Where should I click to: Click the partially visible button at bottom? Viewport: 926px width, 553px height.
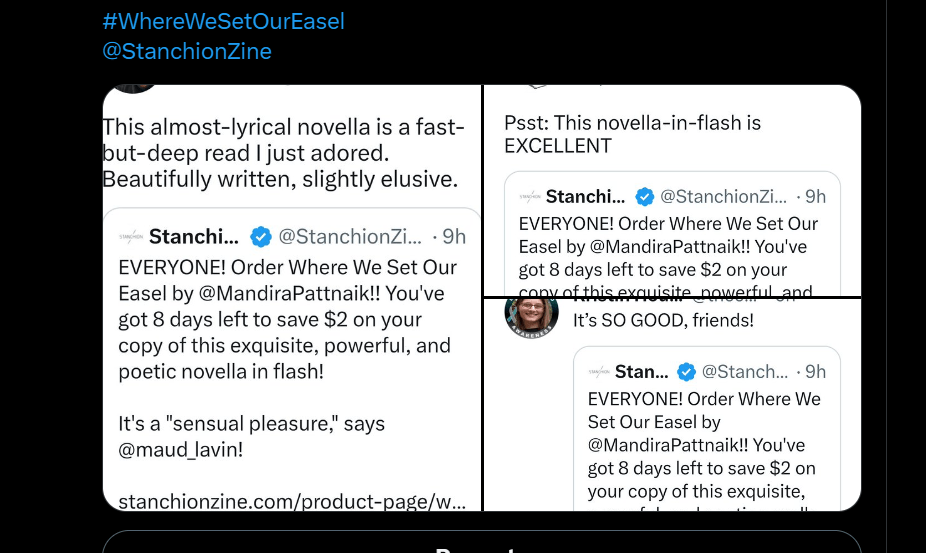coord(481,543)
